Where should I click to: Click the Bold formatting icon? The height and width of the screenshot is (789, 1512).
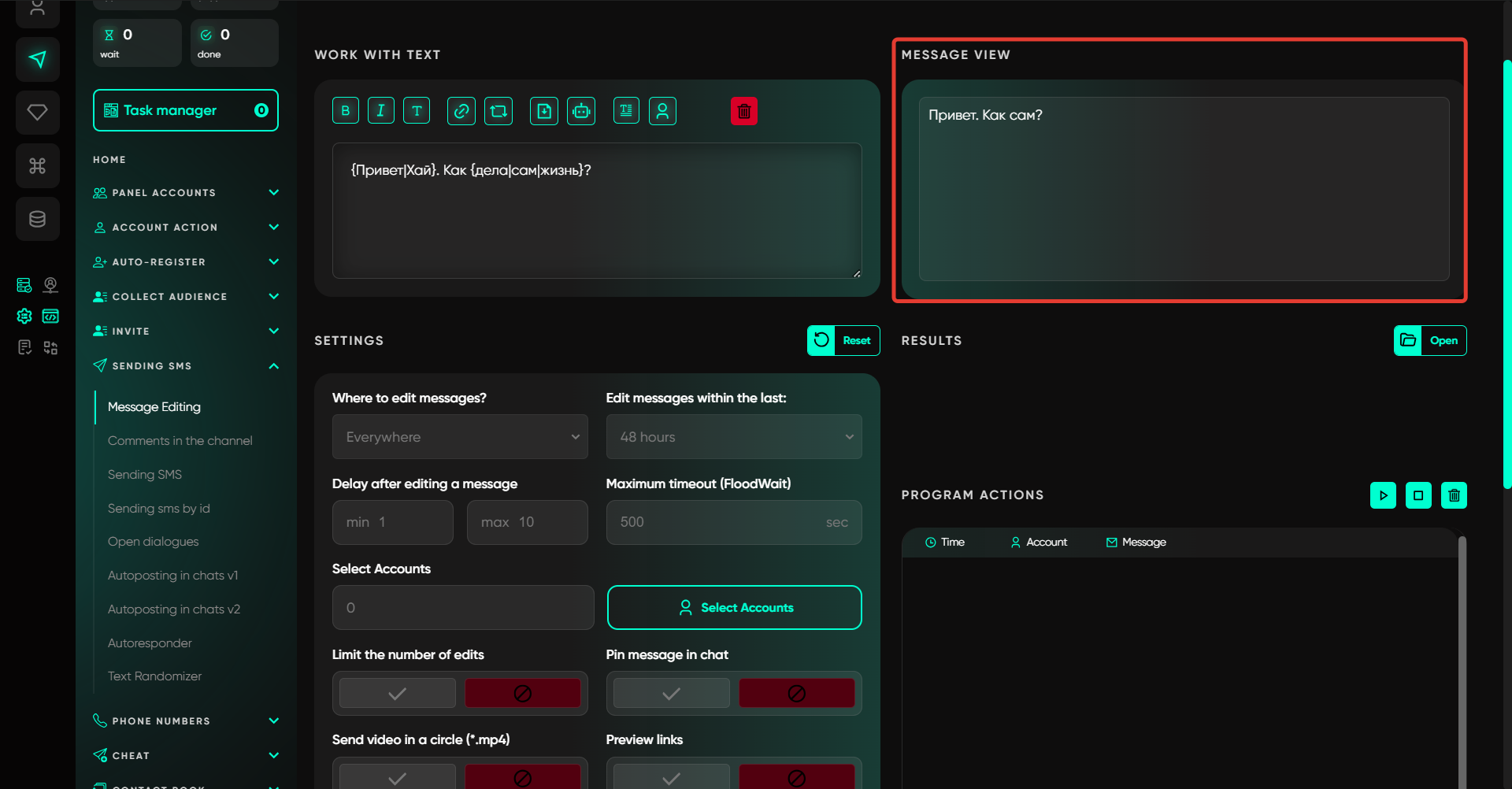pyautogui.click(x=345, y=111)
